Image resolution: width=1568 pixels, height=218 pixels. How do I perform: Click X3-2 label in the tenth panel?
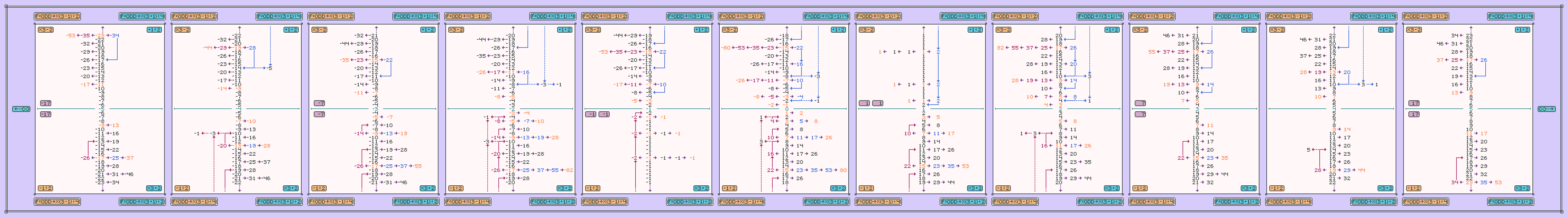click(1277, 30)
